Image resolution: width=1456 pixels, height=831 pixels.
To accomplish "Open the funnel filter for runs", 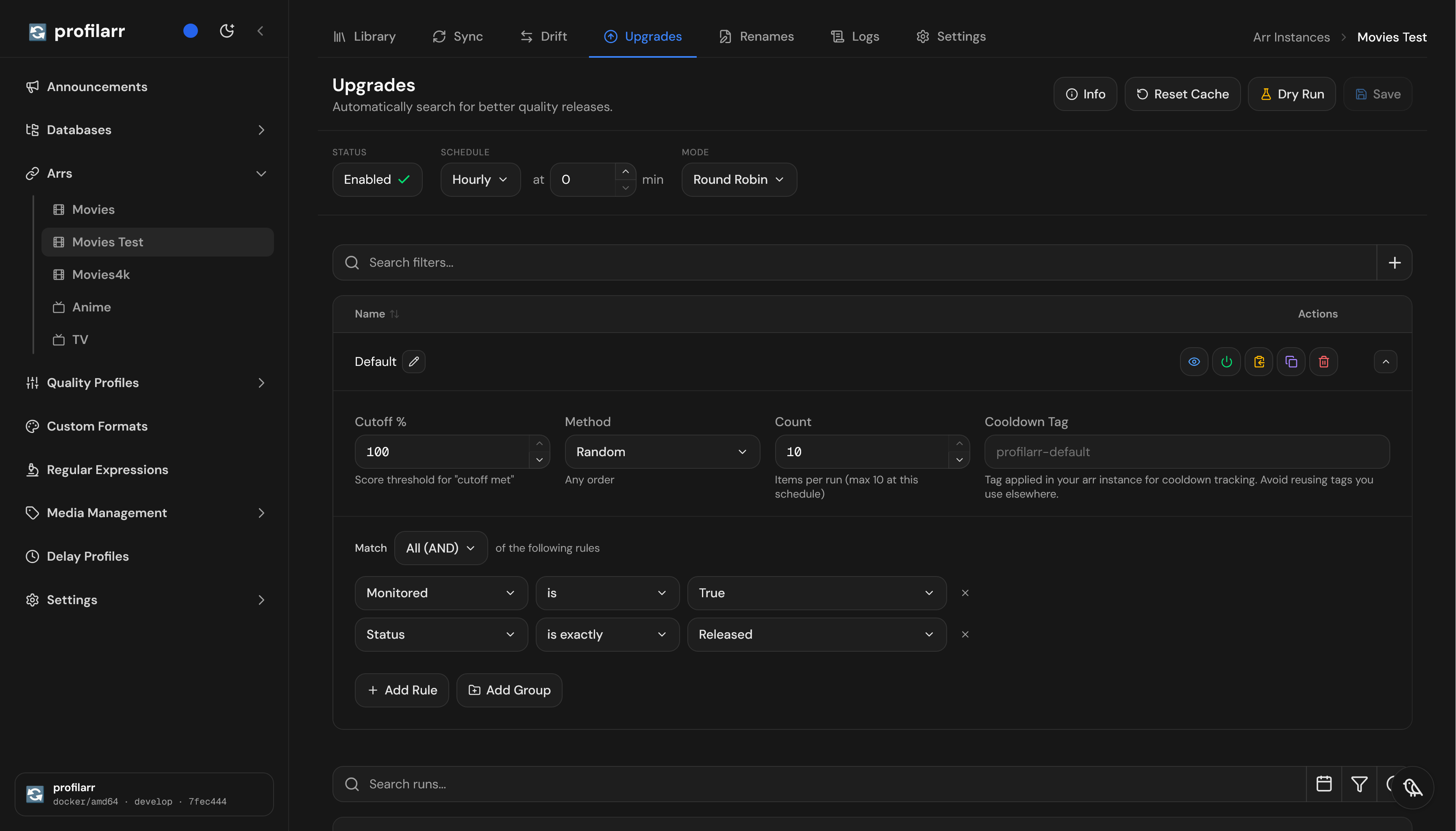I will (x=1359, y=784).
